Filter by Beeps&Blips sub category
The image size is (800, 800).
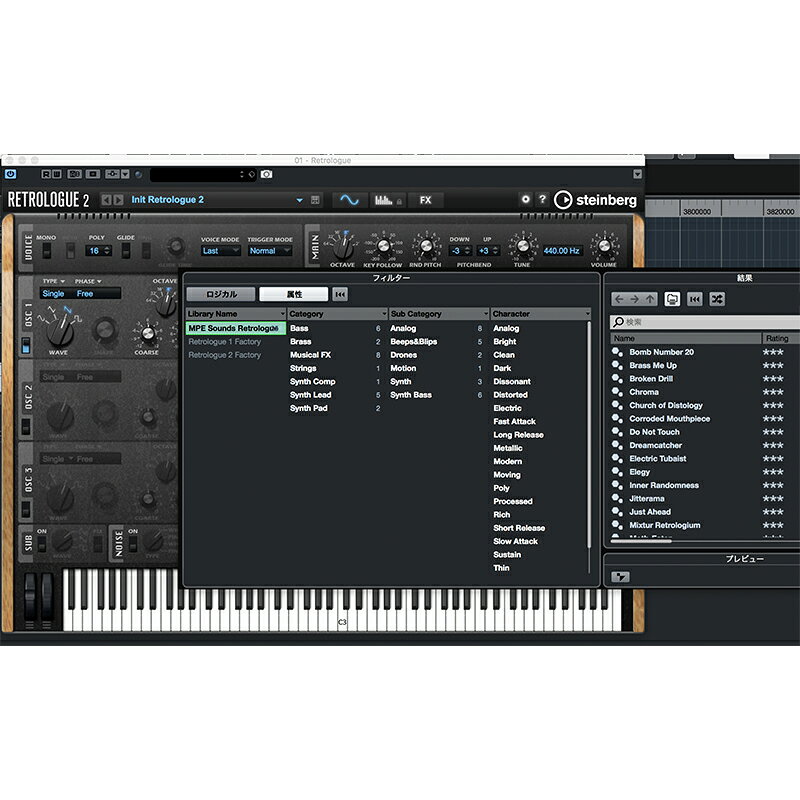438,342
